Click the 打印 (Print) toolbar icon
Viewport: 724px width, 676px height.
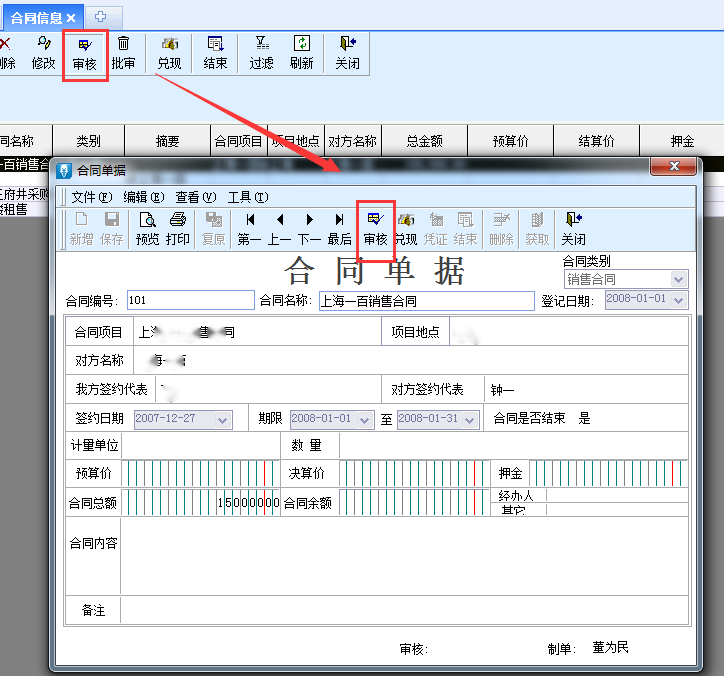[178, 228]
